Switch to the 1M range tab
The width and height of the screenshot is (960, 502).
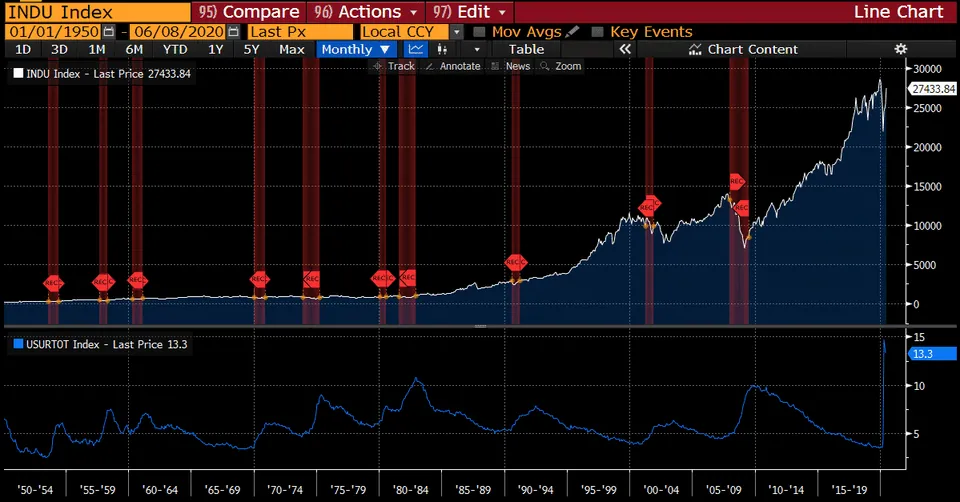click(97, 50)
